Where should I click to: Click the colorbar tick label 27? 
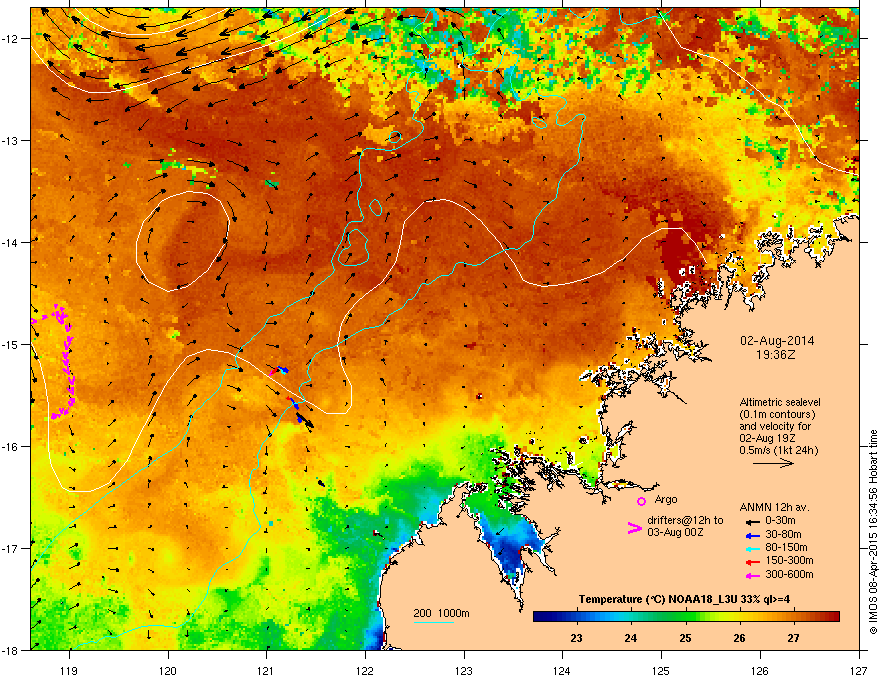tap(793, 638)
